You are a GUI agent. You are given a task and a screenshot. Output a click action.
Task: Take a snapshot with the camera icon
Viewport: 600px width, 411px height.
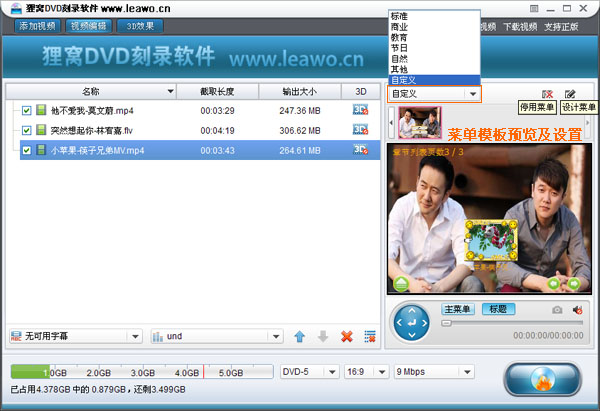[x=557, y=309]
